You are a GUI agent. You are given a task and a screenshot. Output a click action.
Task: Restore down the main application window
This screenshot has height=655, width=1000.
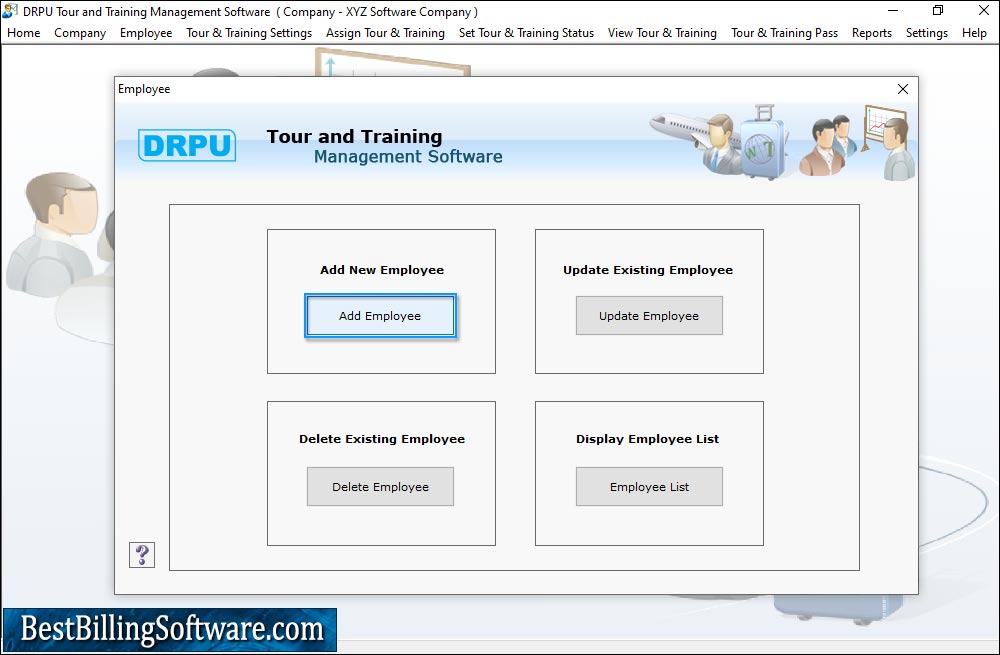(938, 11)
